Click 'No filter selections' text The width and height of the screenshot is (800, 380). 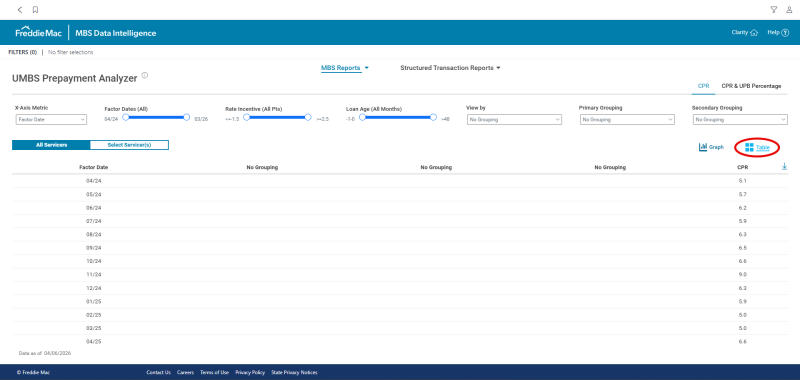pos(70,52)
